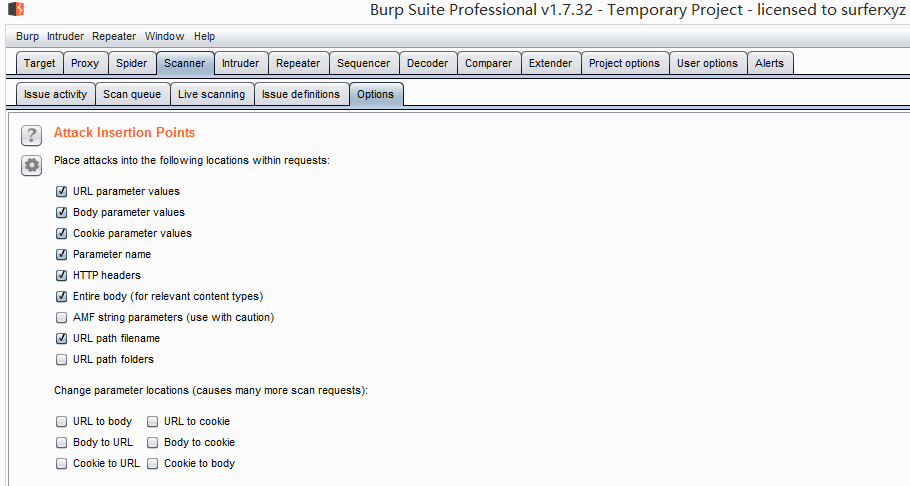
Task: Switch to the Intruder tool tab
Action: tap(240, 63)
